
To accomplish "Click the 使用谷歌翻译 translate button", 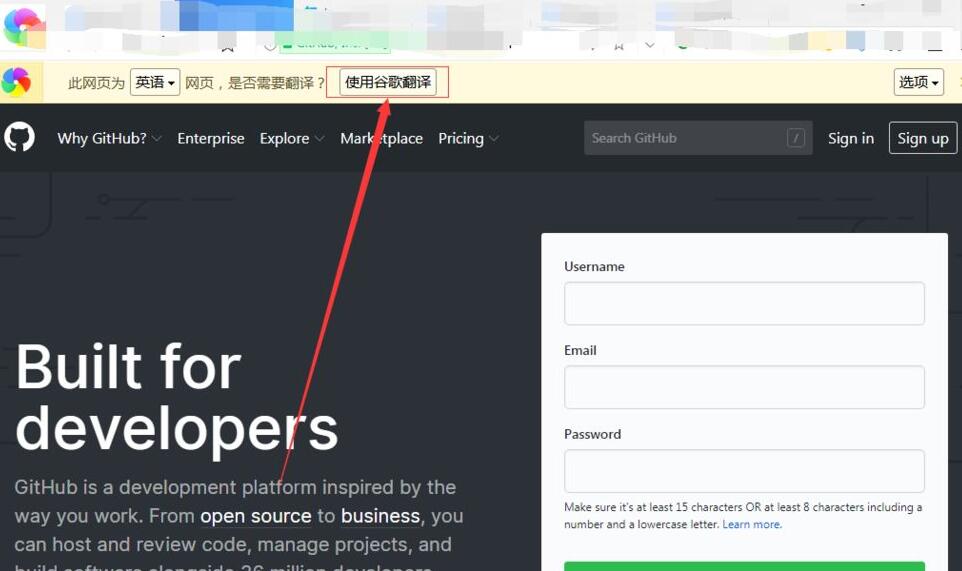I will coord(388,82).
